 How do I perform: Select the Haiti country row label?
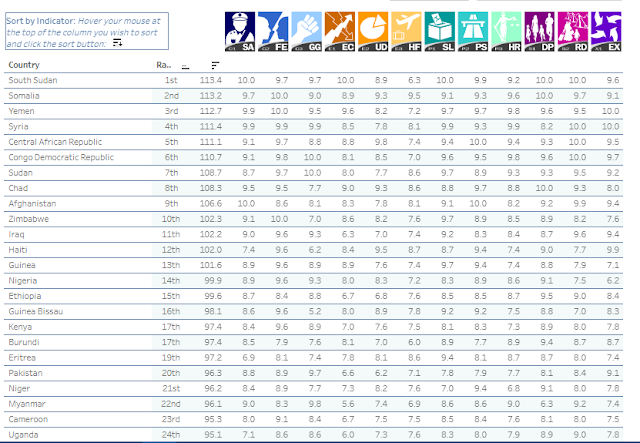click(18, 250)
